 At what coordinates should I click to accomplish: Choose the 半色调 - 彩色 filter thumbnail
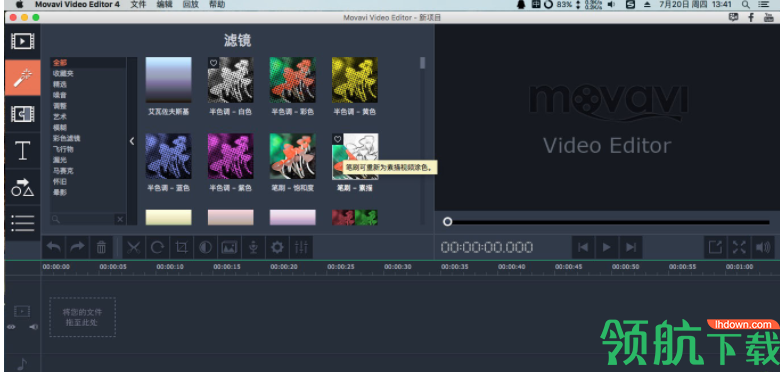292,80
